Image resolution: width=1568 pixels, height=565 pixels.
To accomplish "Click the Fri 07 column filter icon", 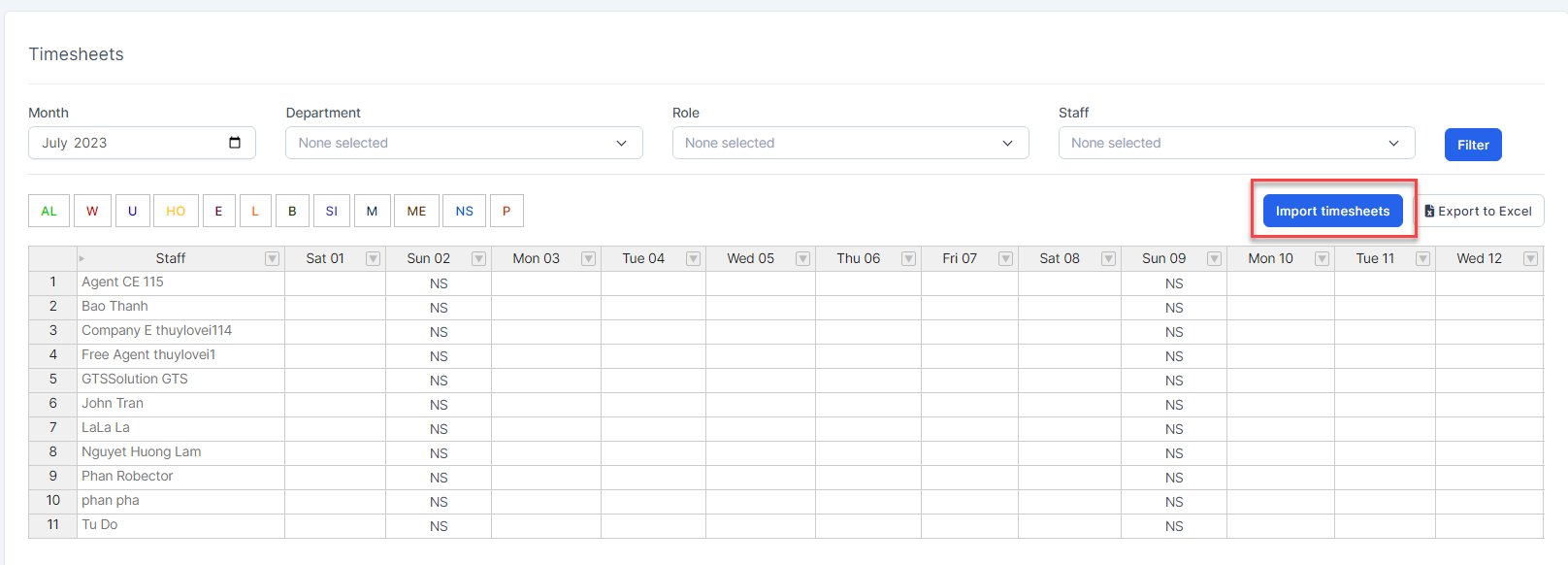I will tap(1005, 258).
